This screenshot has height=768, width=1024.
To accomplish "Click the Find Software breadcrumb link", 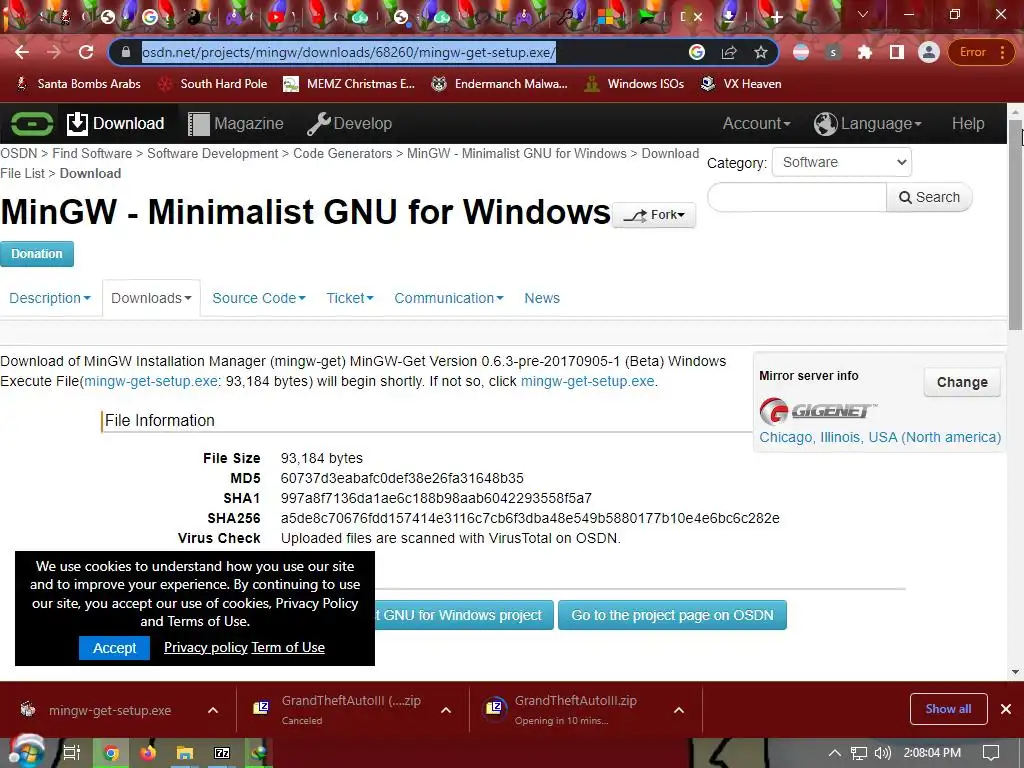I will tap(92, 153).
